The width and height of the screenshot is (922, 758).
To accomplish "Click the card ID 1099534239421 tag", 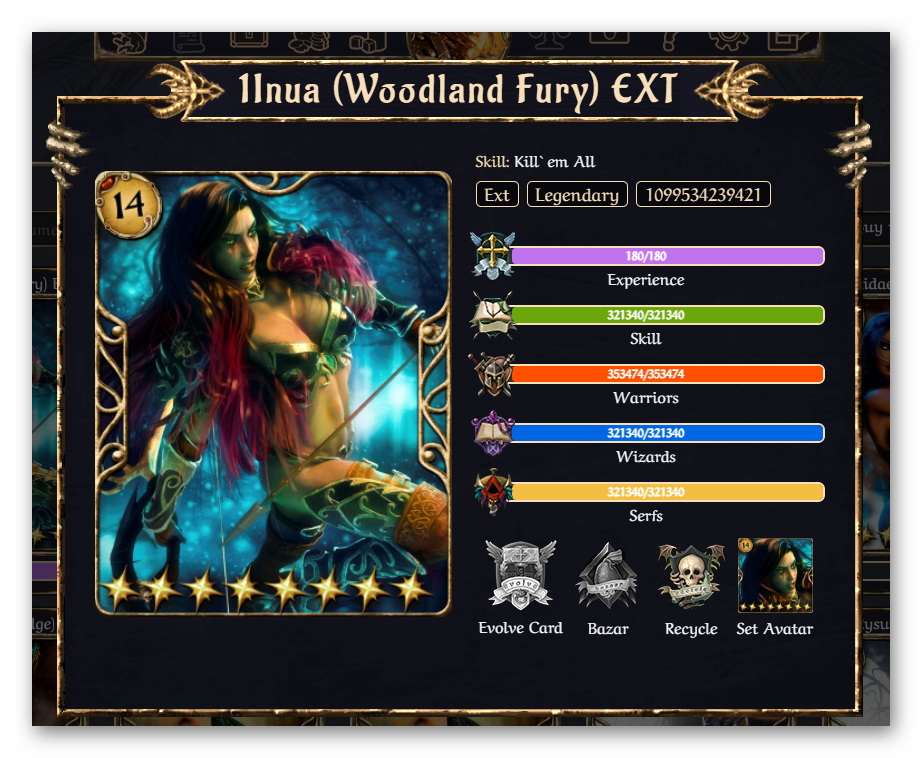I will click(x=703, y=195).
